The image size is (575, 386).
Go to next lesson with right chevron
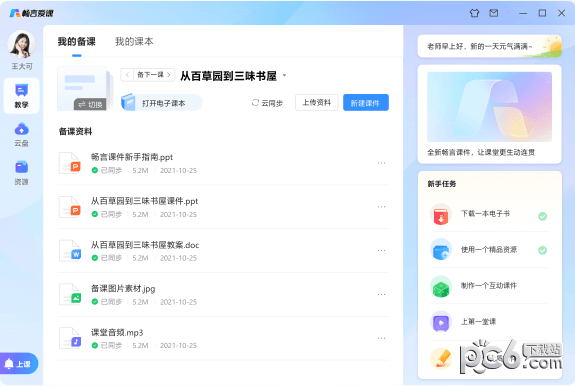point(169,75)
